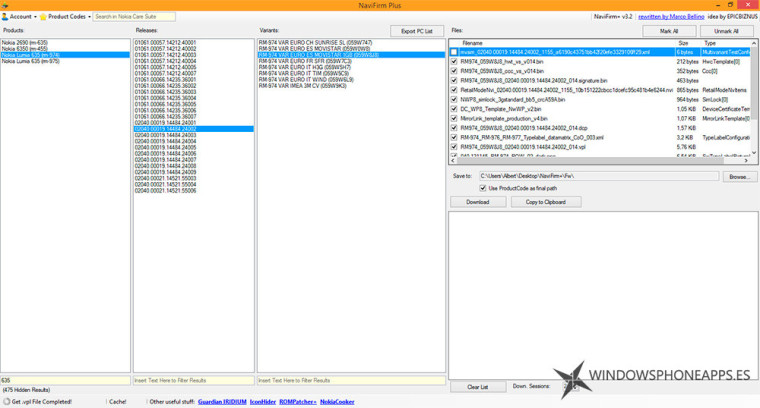Select product Nokia 2690 (rm-635)

(x=65, y=43)
